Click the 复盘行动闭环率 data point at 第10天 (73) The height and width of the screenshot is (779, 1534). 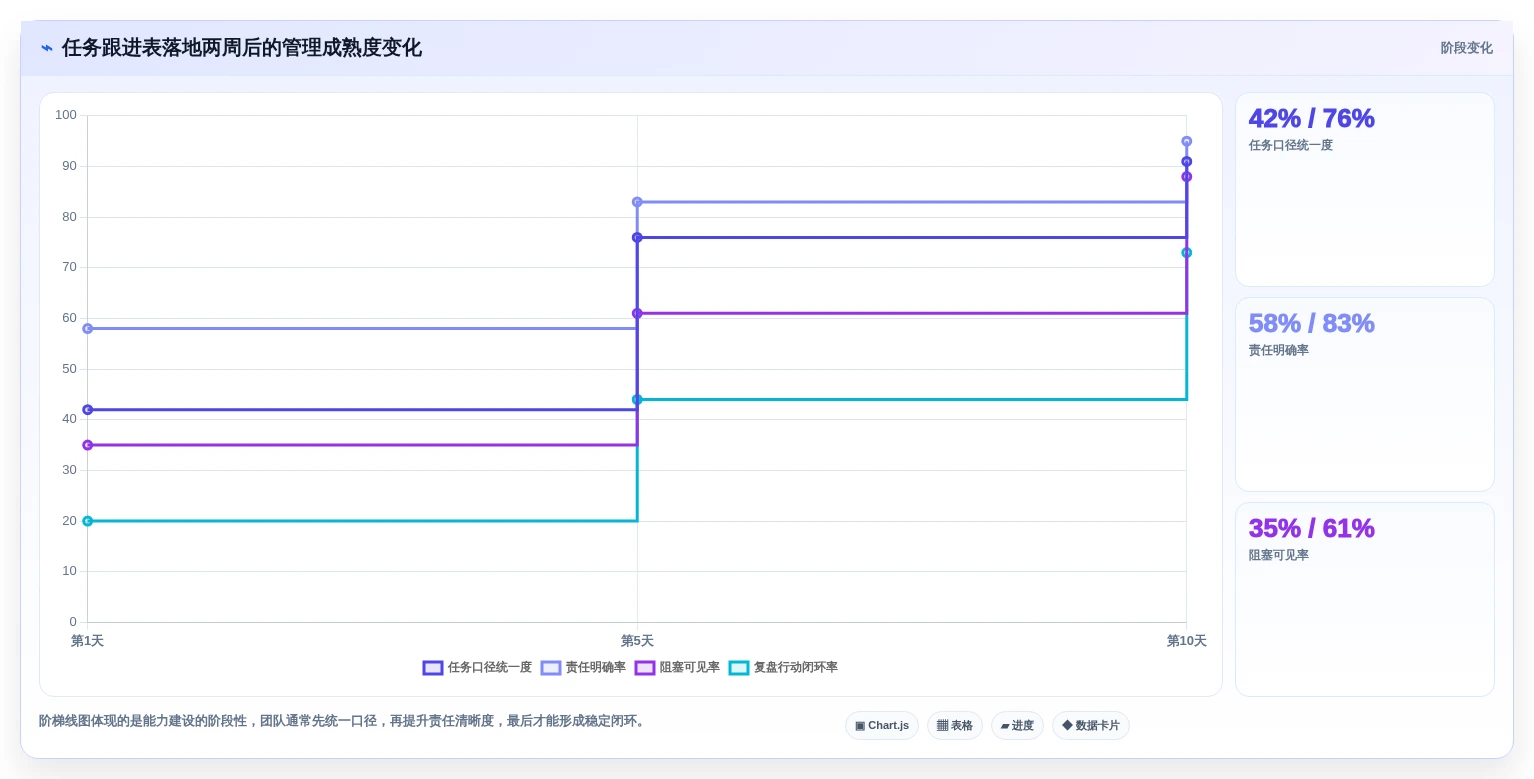pos(1186,252)
